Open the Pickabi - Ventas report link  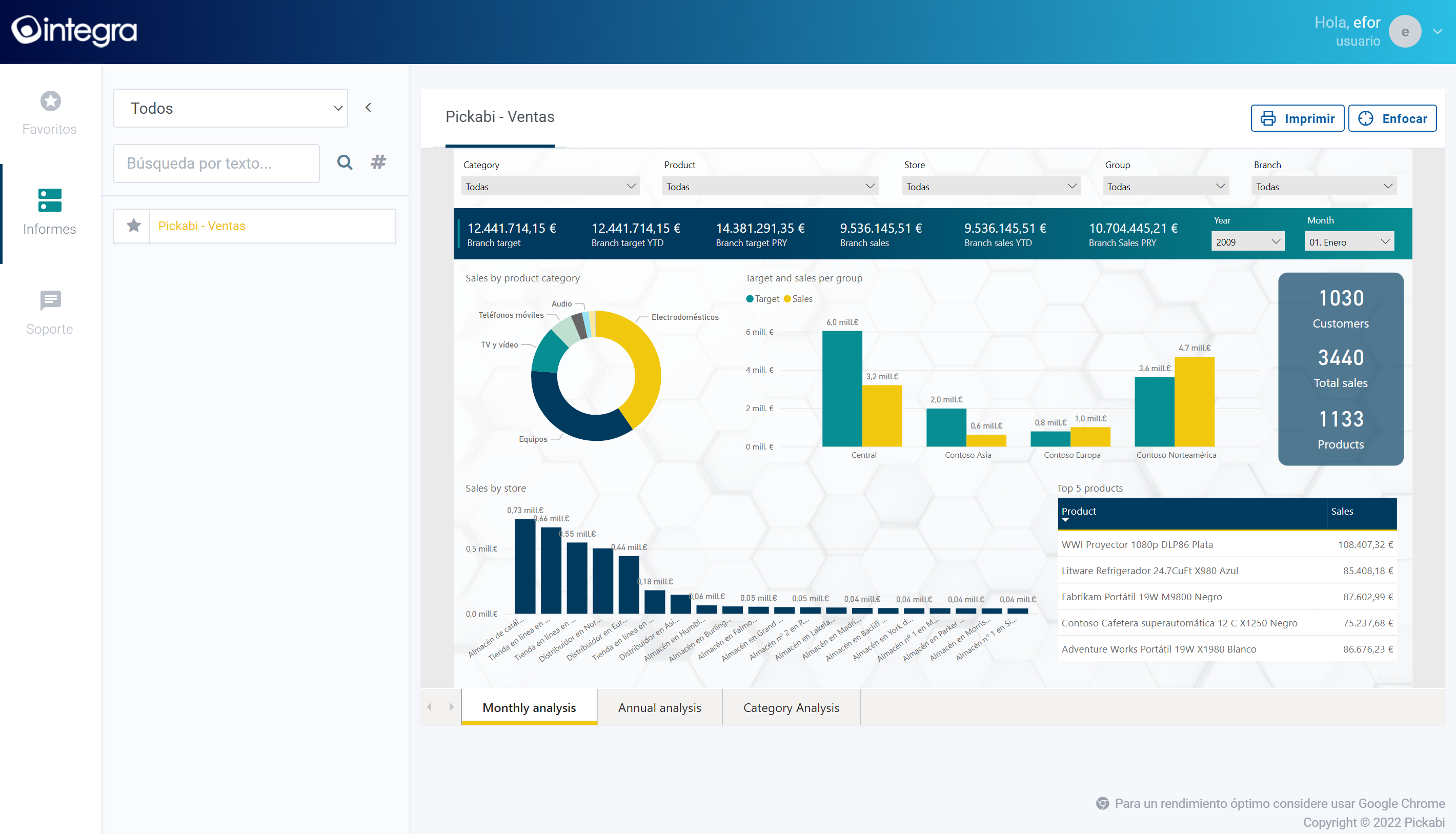coord(201,226)
